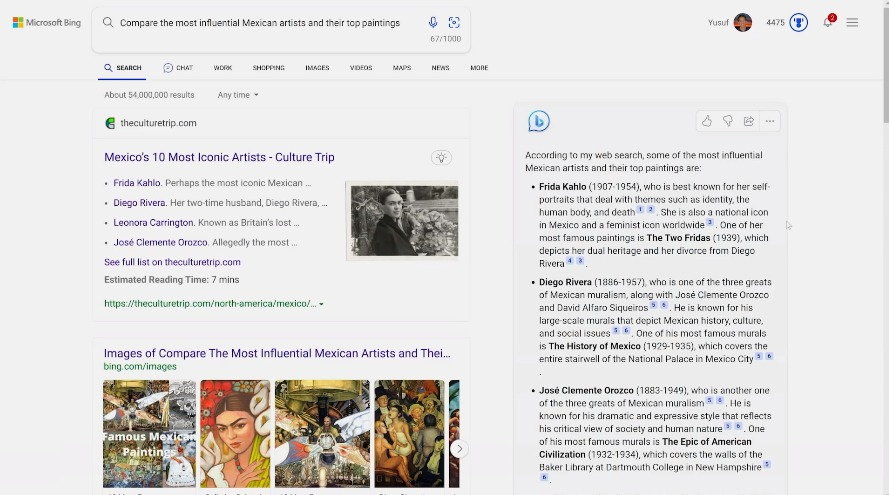Expand the theculturetrip.com URL dropdown arrow
This screenshot has height=495, width=889.
click(x=321, y=304)
